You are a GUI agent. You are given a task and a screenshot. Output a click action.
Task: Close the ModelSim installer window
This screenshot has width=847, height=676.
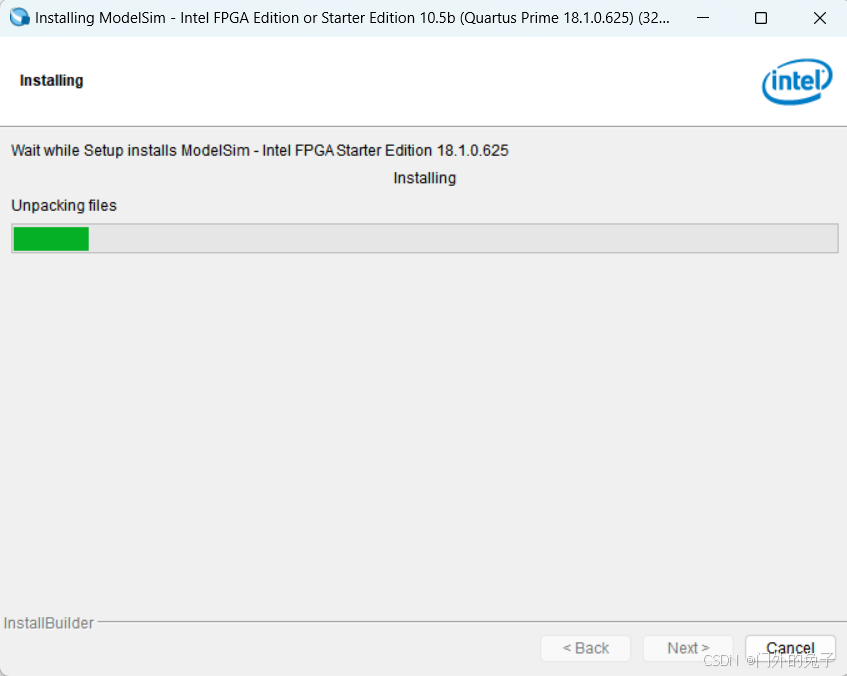(x=819, y=18)
